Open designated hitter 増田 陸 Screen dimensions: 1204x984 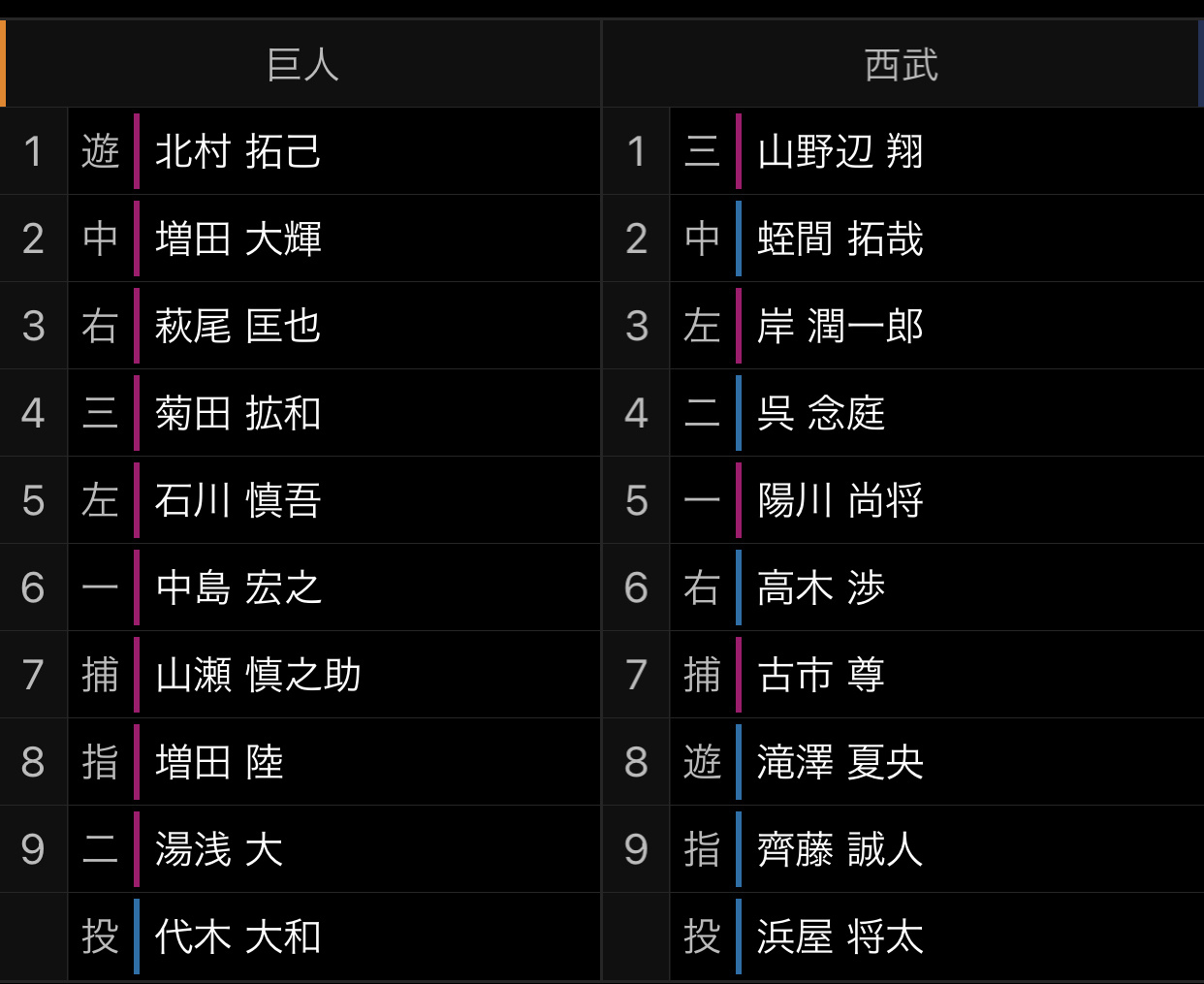pyautogui.click(x=219, y=762)
